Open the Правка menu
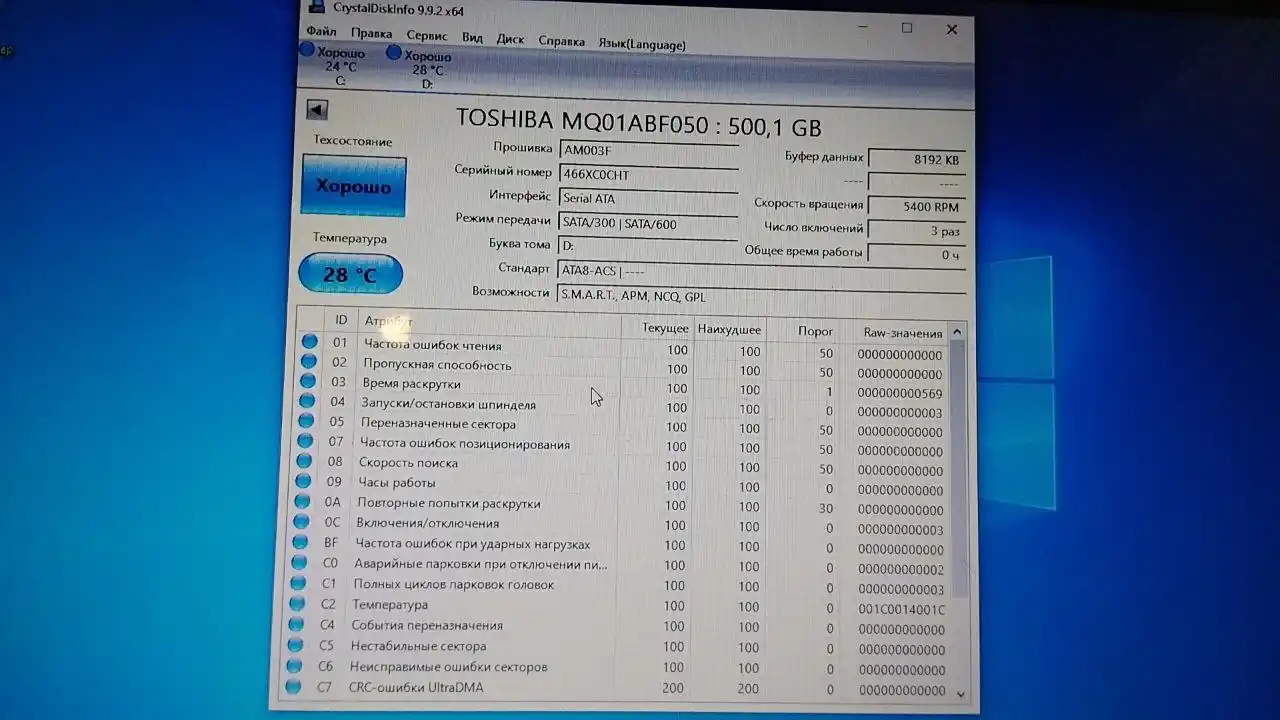Image resolution: width=1280 pixels, height=720 pixels. [x=371, y=33]
